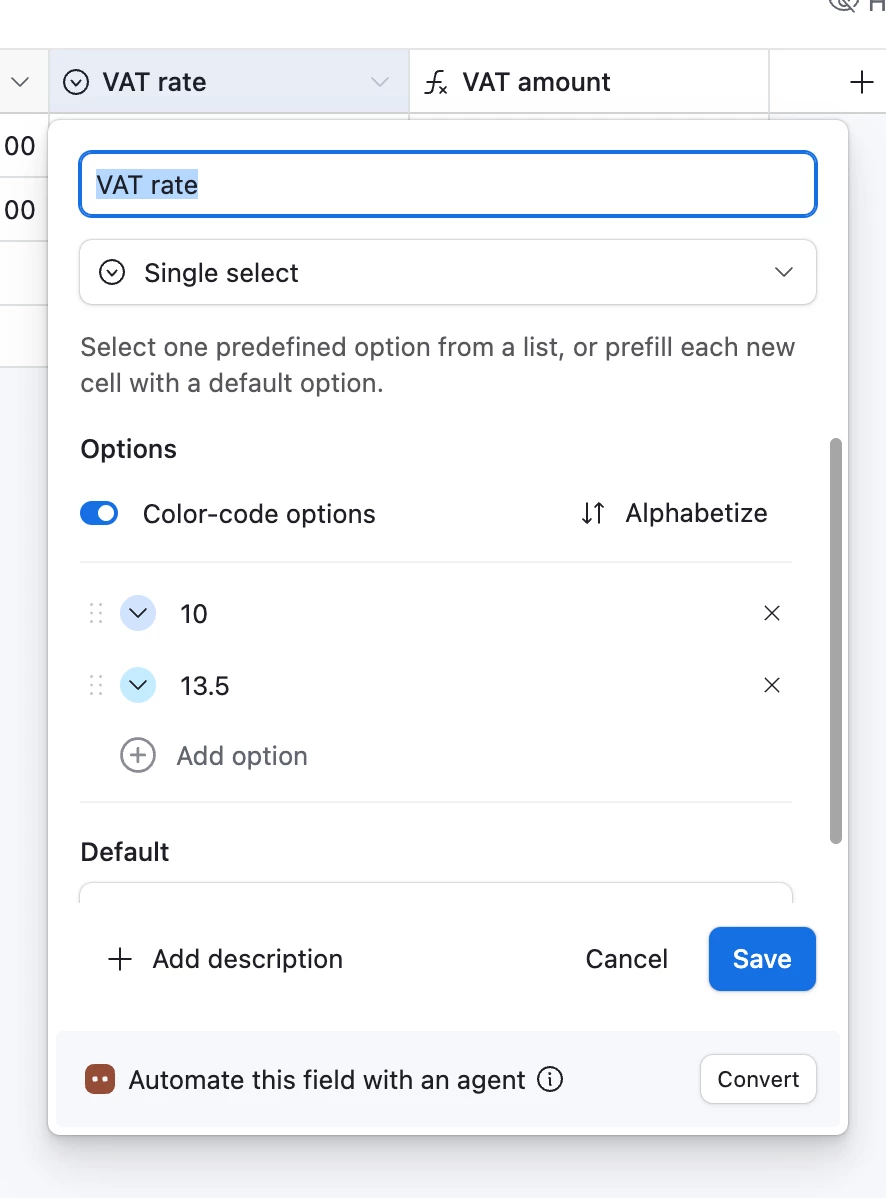Cancel the field editing dialog

(x=627, y=959)
